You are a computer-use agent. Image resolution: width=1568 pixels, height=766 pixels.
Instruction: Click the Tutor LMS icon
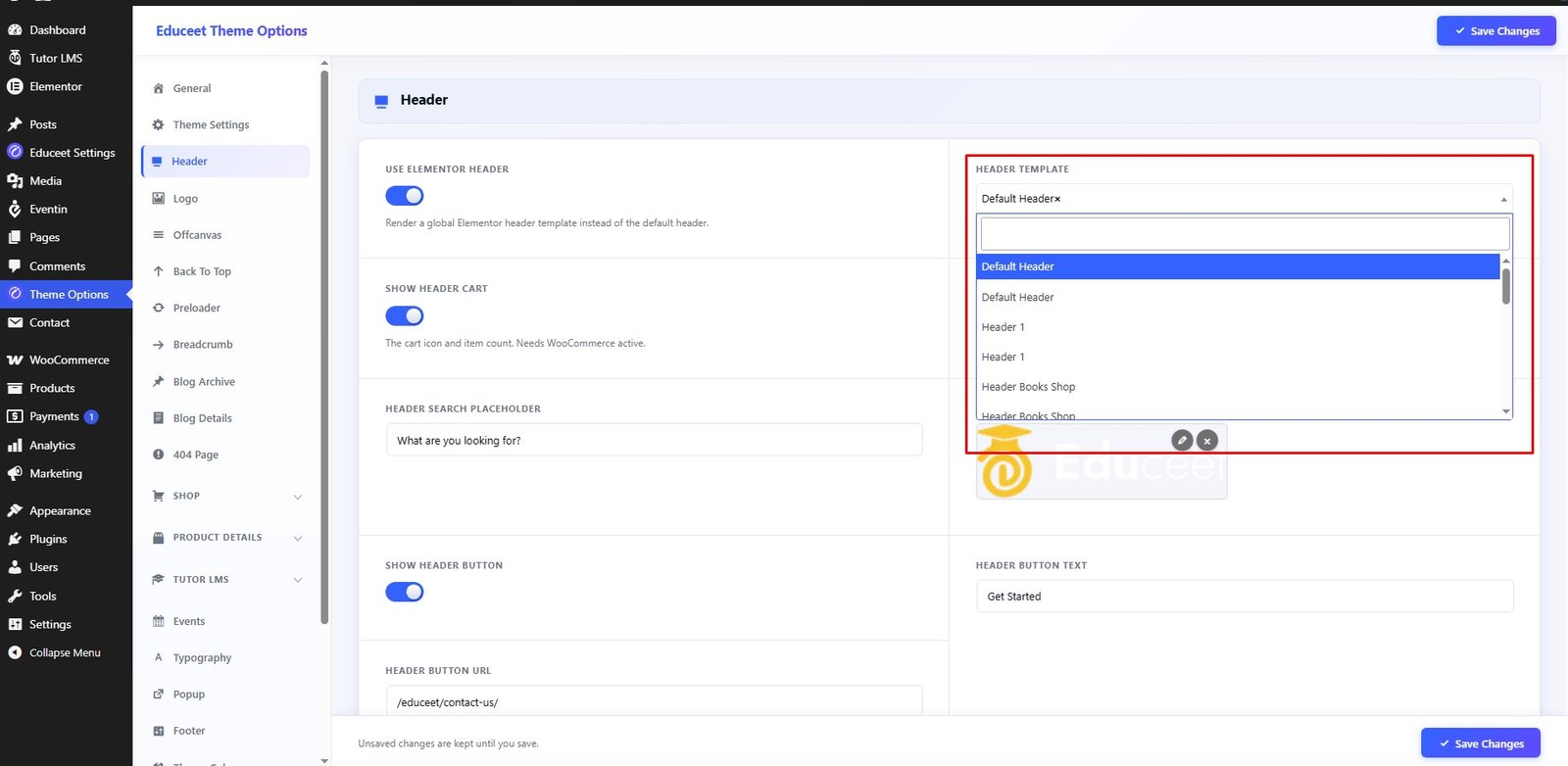coord(15,58)
